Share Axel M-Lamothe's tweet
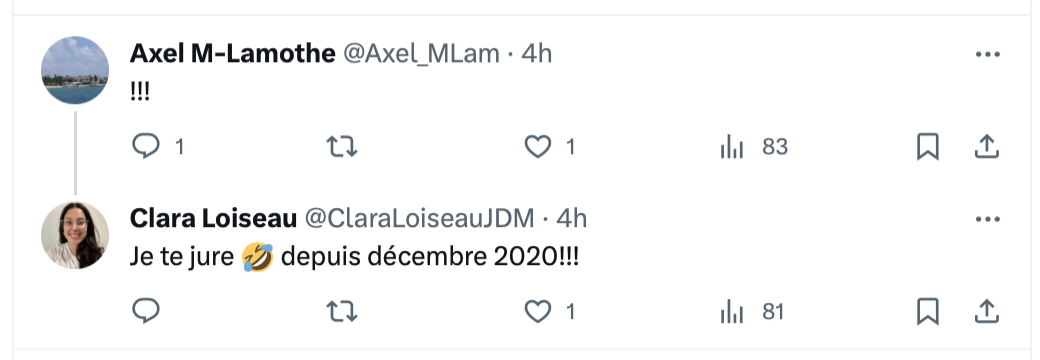 [986, 147]
